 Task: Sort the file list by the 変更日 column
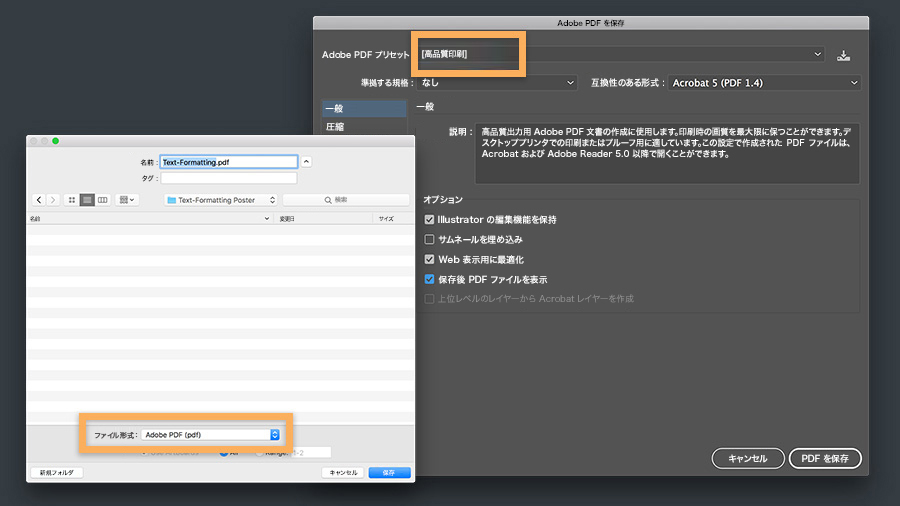tap(323, 219)
